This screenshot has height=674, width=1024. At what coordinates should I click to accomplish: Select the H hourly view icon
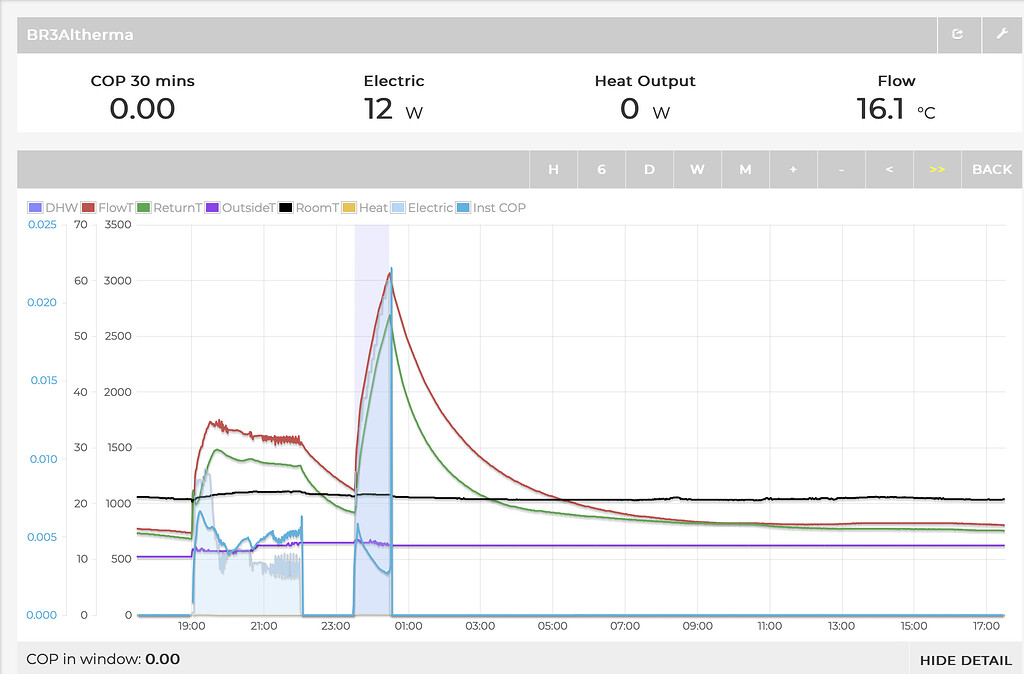tap(554, 169)
